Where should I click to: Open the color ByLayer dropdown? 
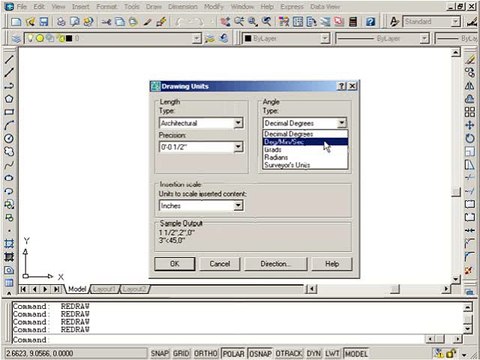pyautogui.click(x=325, y=38)
